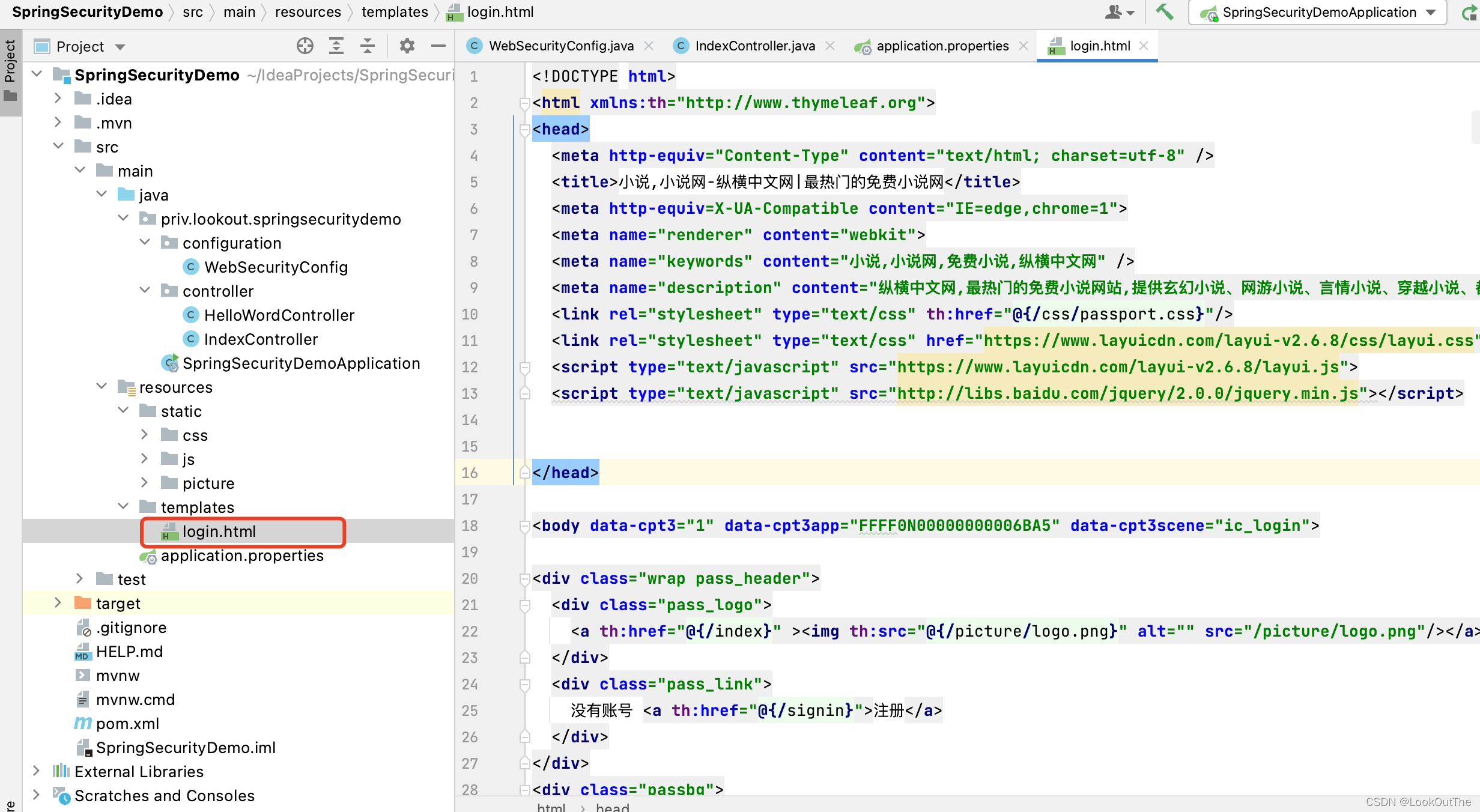Collapse the src folder in project tree
Screen dimensions: 1480x812
tap(58, 146)
